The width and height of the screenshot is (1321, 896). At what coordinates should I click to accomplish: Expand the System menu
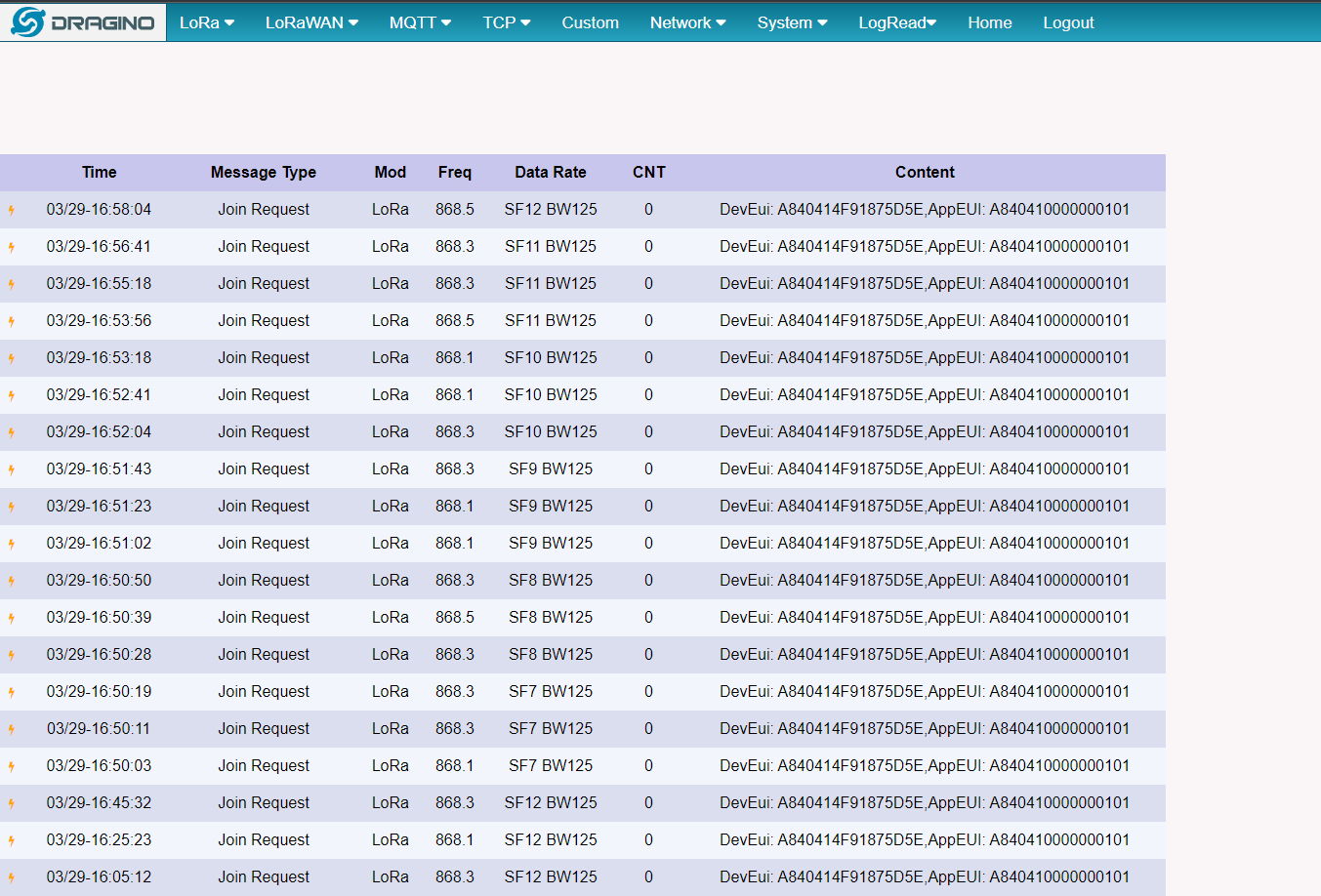(x=792, y=22)
